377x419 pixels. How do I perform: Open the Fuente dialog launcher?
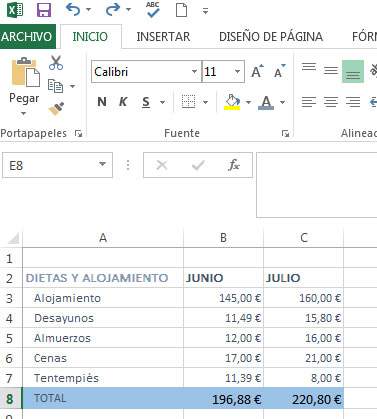coord(285,134)
